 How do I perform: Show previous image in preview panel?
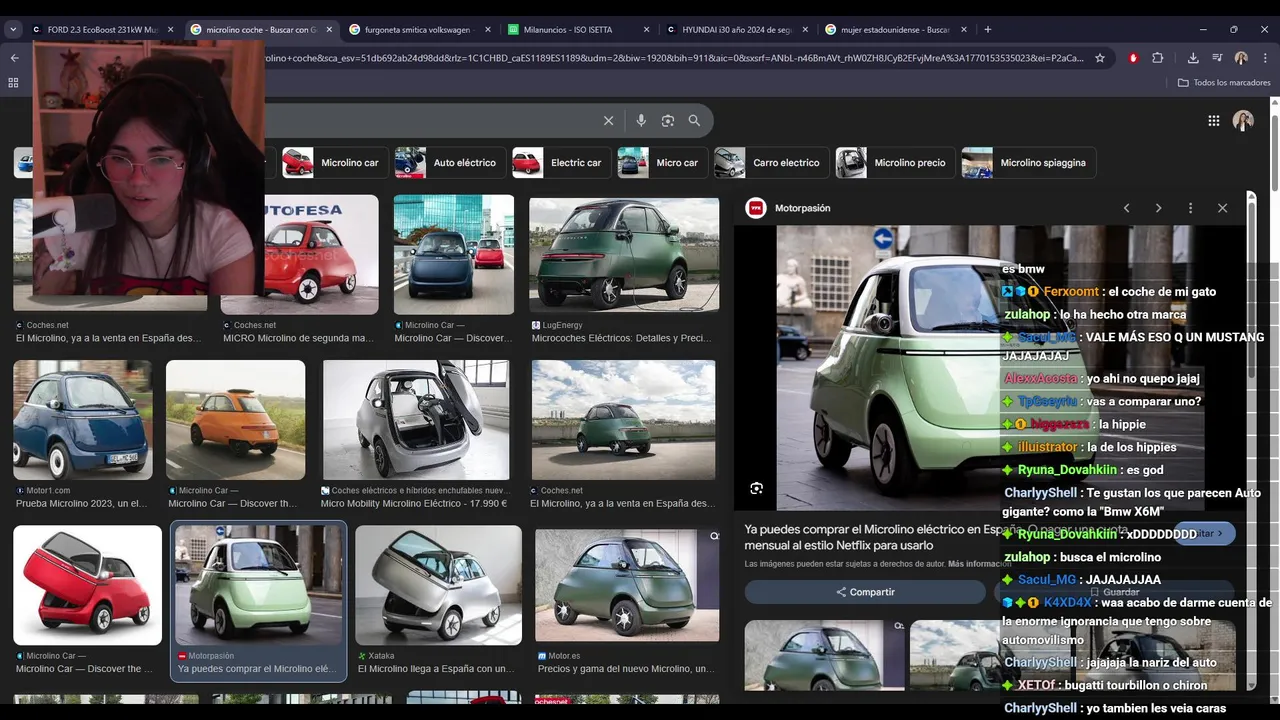coord(1126,208)
